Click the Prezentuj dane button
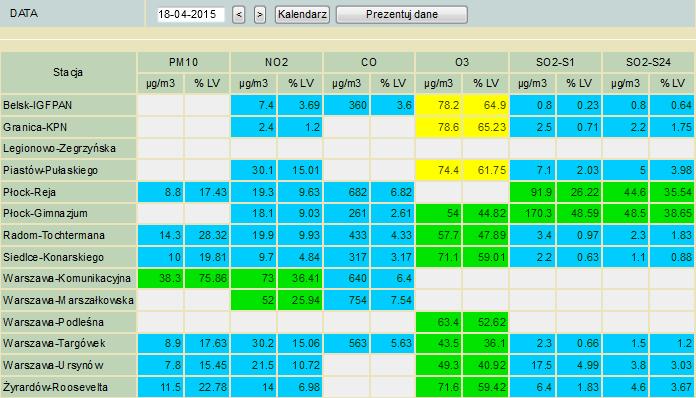Screen dimensions: 696x398 (x=402, y=15)
